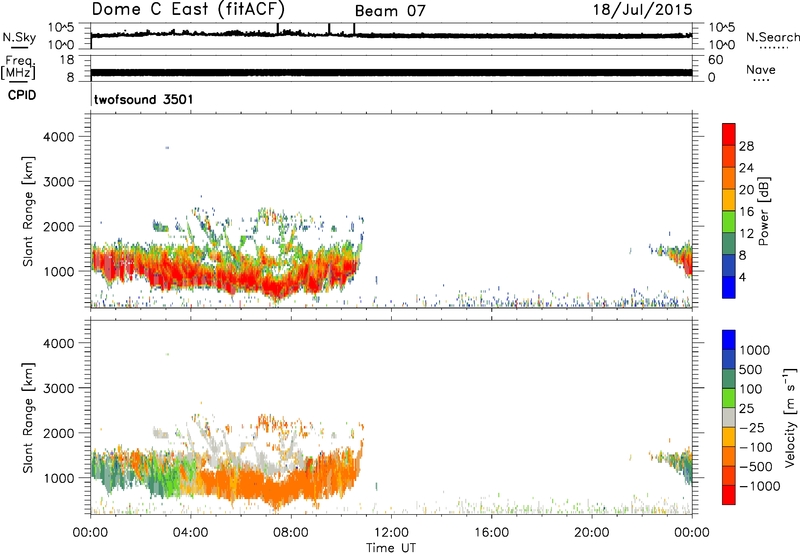Click the 'Velocity [m s⁻¹]' colorbar label

790,417
